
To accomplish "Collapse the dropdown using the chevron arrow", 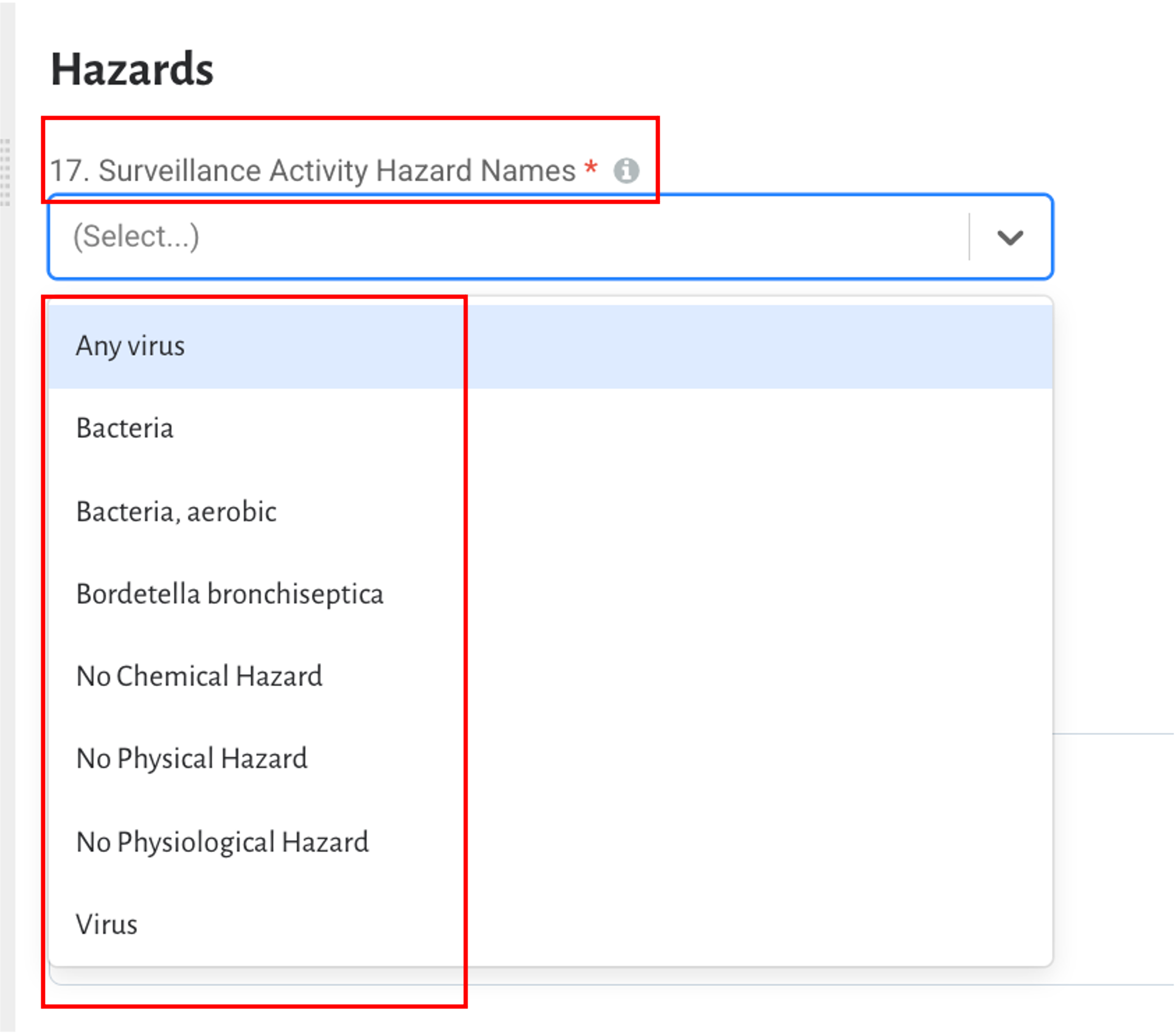I will 1009,237.
